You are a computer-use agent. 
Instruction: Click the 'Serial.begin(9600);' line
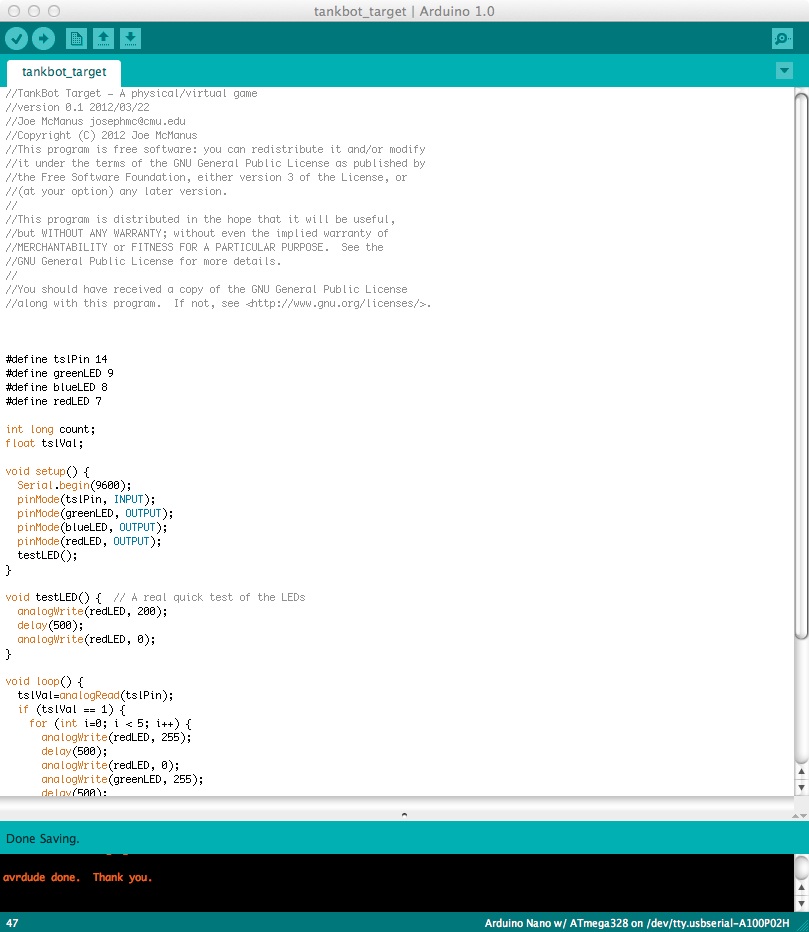pyautogui.click(x=74, y=485)
